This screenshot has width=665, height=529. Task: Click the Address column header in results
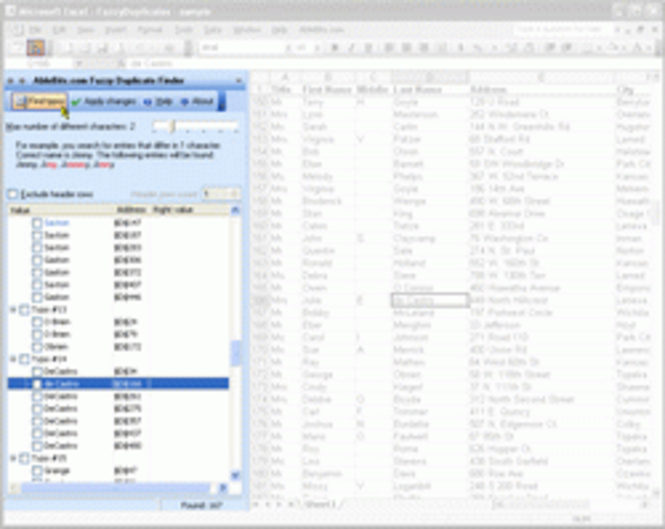132,210
